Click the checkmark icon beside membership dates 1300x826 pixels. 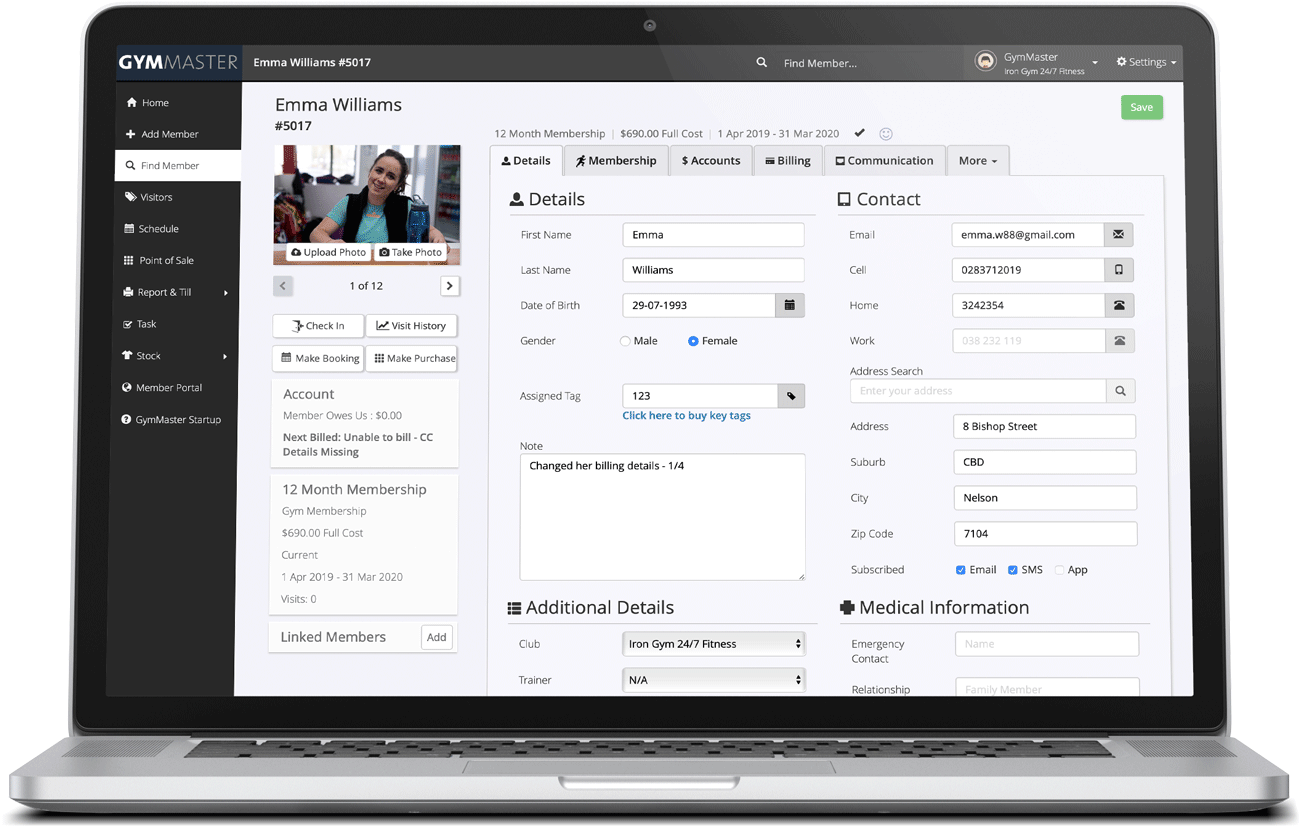(x=860, y=133)
